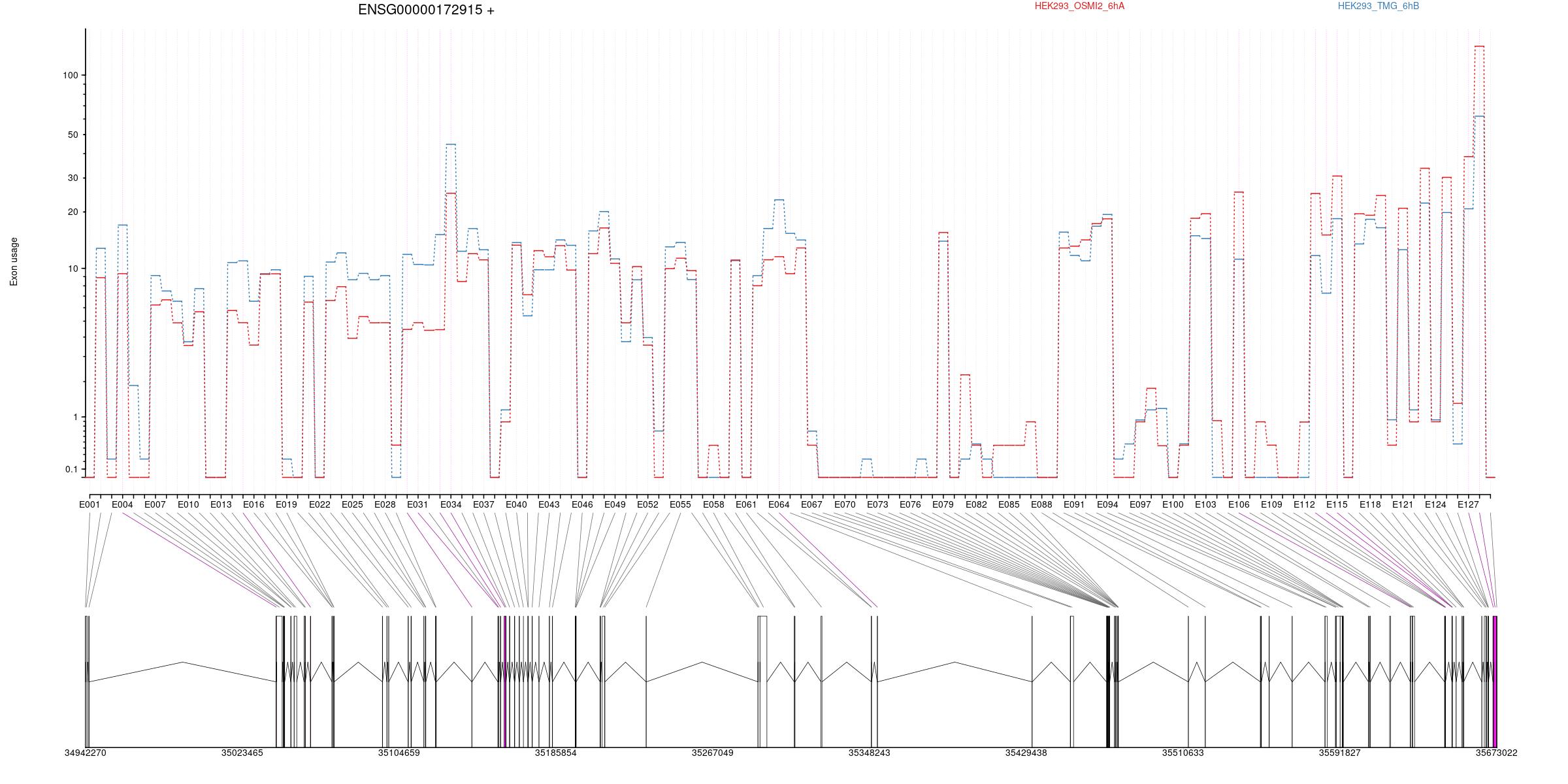The height and width of the screenshot is (784, 1568).
Task: Click the Exon usage axis label
Action: 14,261
